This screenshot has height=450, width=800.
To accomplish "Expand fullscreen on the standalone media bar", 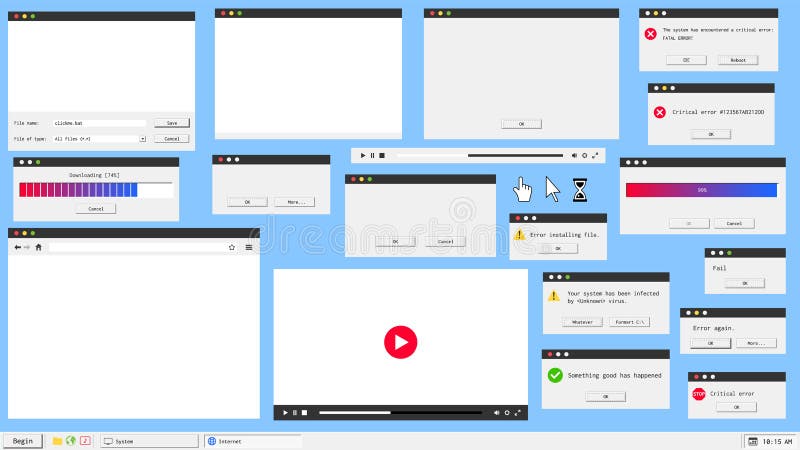I will coord(595,156).
